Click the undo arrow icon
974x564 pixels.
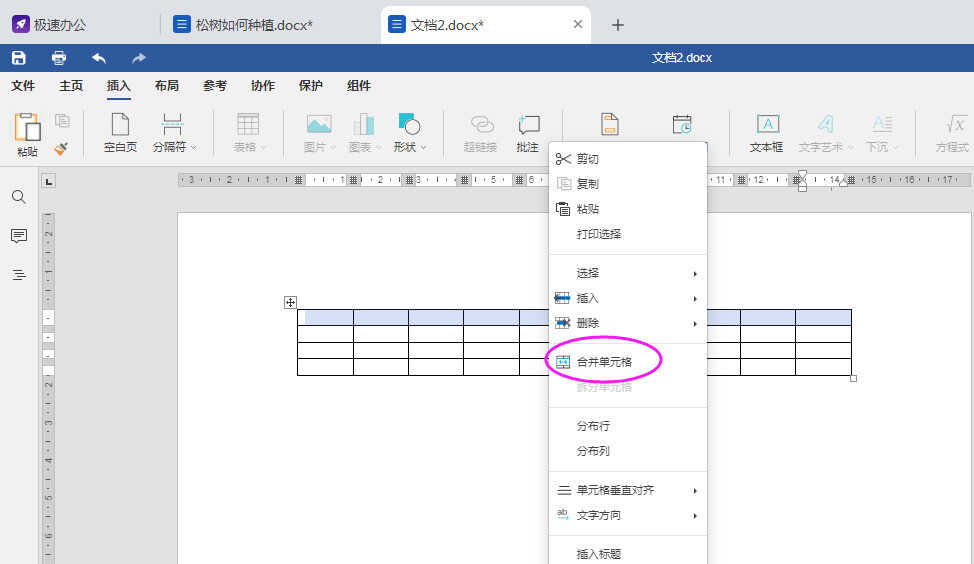coord(99,58)
